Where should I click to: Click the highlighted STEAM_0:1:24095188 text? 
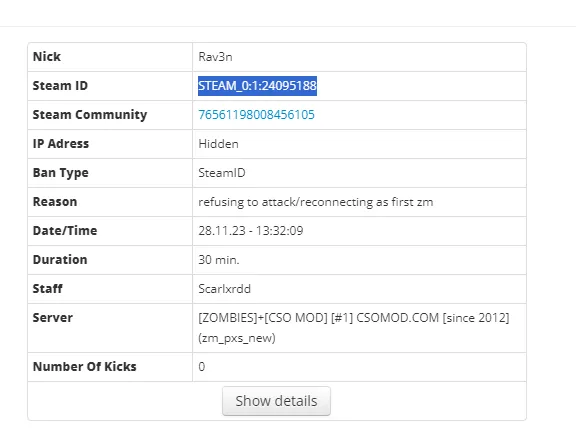[257, 86]
